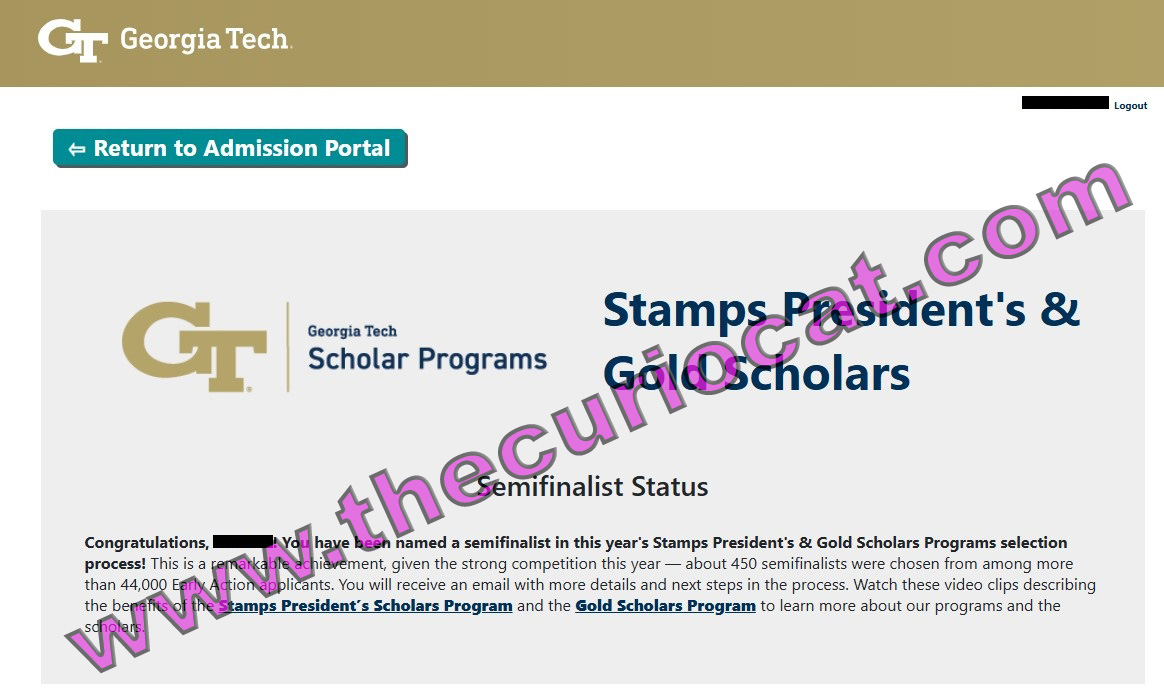Click the Scholar Programs text beside the logo
1164x694 pixels.
pos(428,359)
